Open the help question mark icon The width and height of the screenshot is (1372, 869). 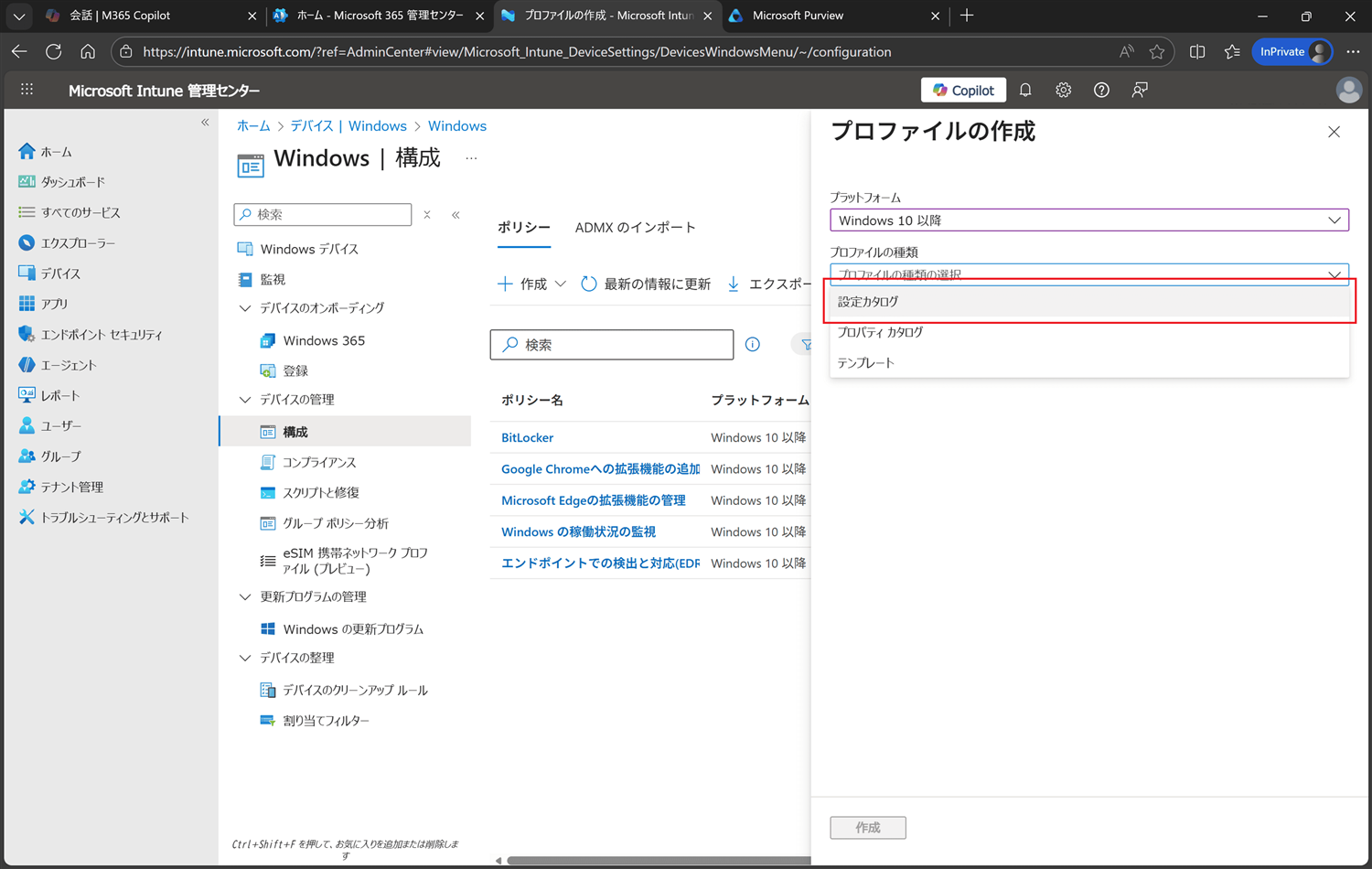coord(1101,90)
